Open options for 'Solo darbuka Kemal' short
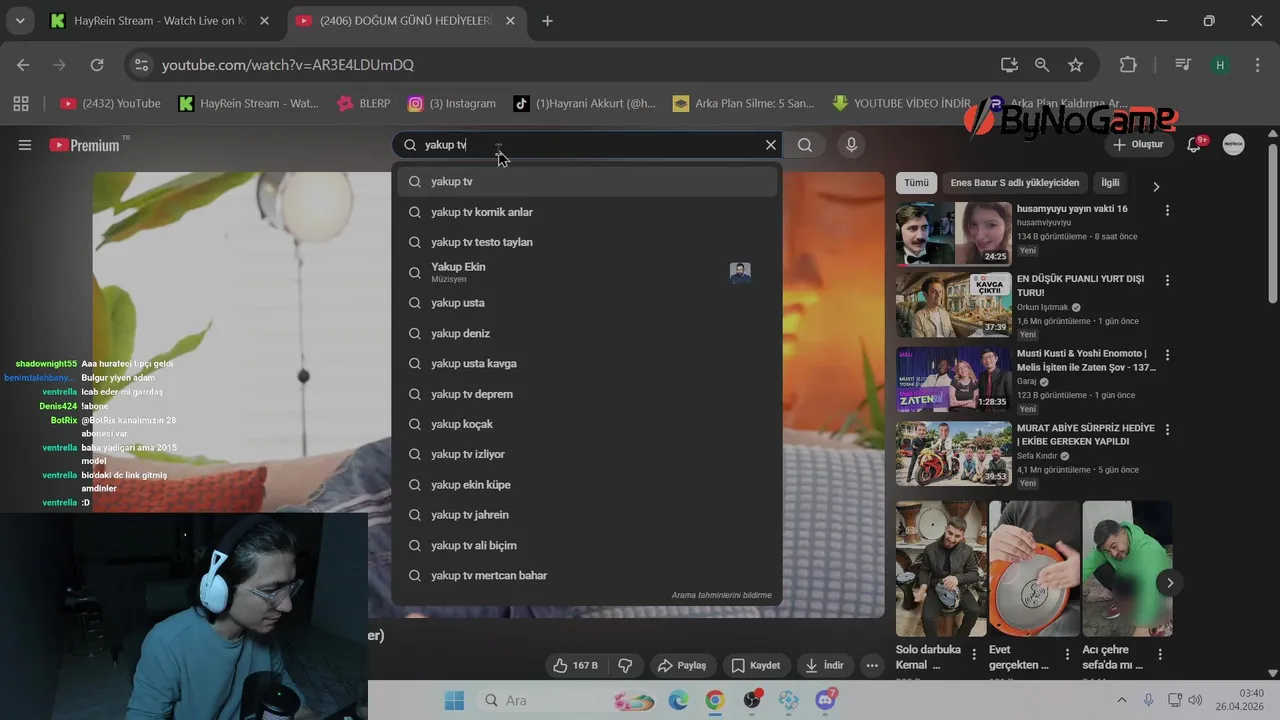The height and width of the screenshot is (720, 1280). pyautogui.click(x=973, y=655)
